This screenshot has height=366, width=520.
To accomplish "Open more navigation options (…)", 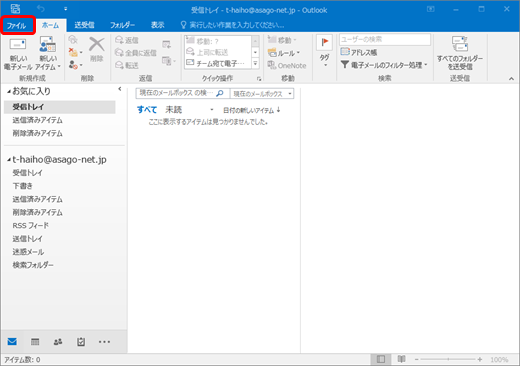I will [x=104, y=342].
